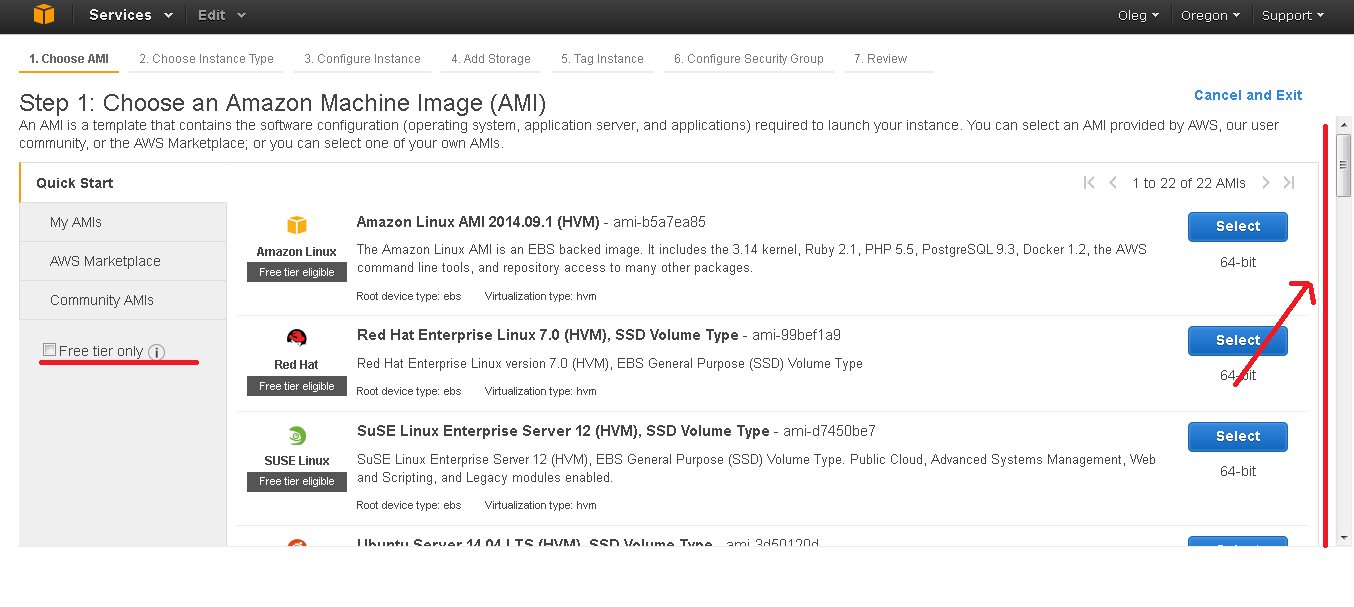The width and height of the screenshot is (1354, 607).
Task: Go to step 4. Add Storage
Action: [x=490, y=59]
